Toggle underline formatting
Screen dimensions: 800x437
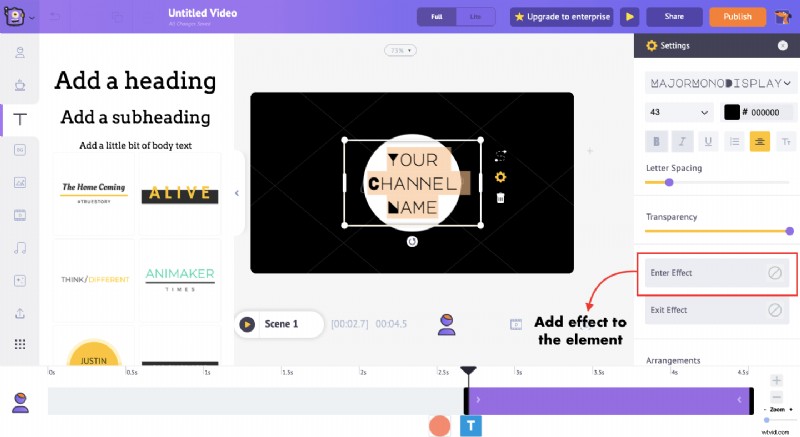tap(708, 142)
